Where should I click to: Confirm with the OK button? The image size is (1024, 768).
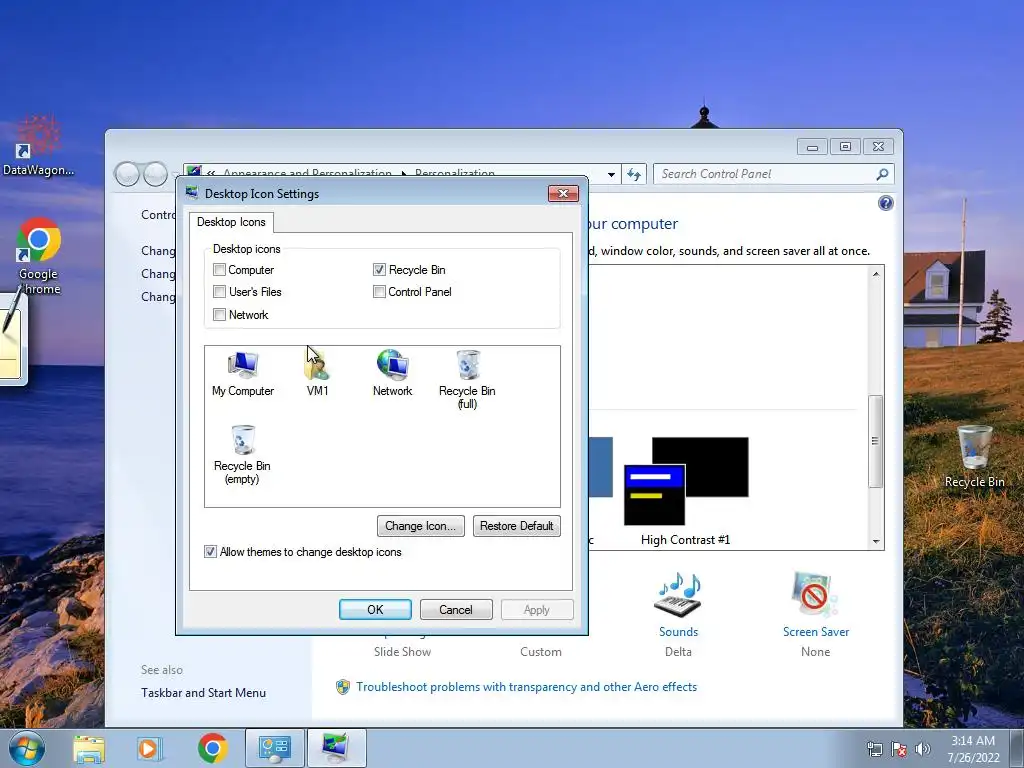pos(376,609)
